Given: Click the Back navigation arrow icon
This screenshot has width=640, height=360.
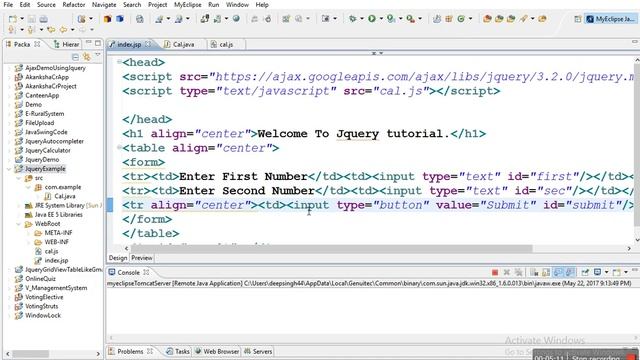Looking at the screenshot, I should click(63, 30).
